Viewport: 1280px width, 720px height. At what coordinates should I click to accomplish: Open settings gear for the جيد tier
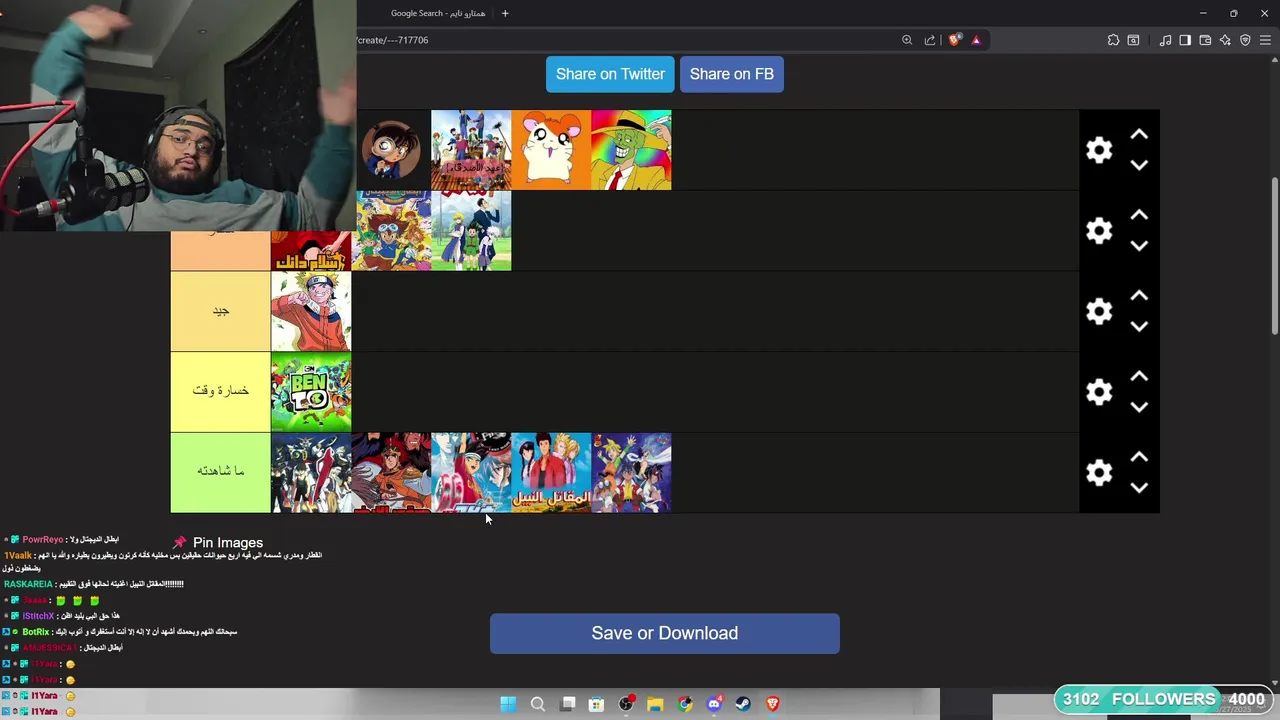click(x=1099, y=311)
